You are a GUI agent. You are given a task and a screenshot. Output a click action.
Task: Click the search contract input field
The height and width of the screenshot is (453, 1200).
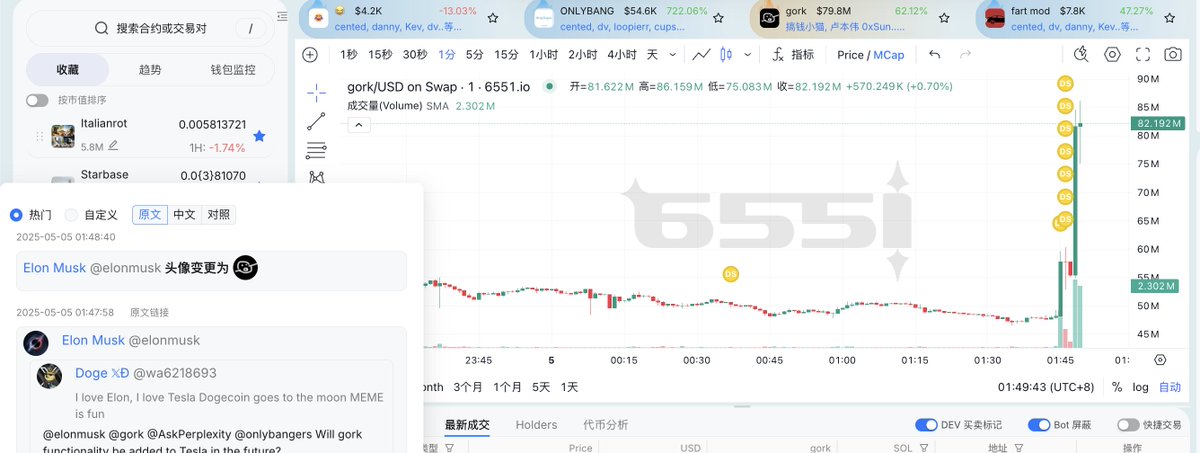point(149,28)
